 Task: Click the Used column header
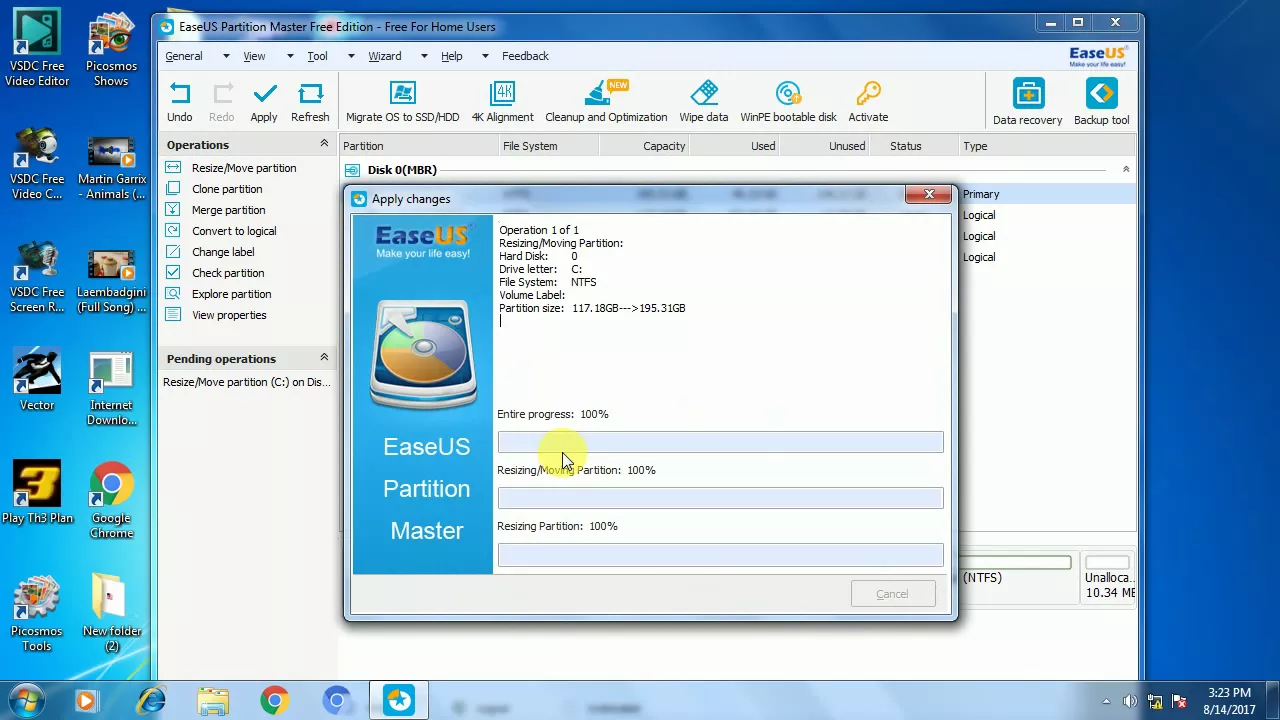click(736, 146)
